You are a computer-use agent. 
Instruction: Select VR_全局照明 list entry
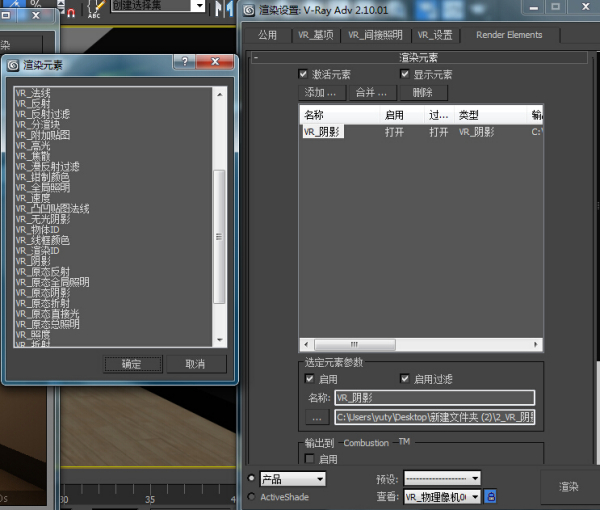(42, 188)
